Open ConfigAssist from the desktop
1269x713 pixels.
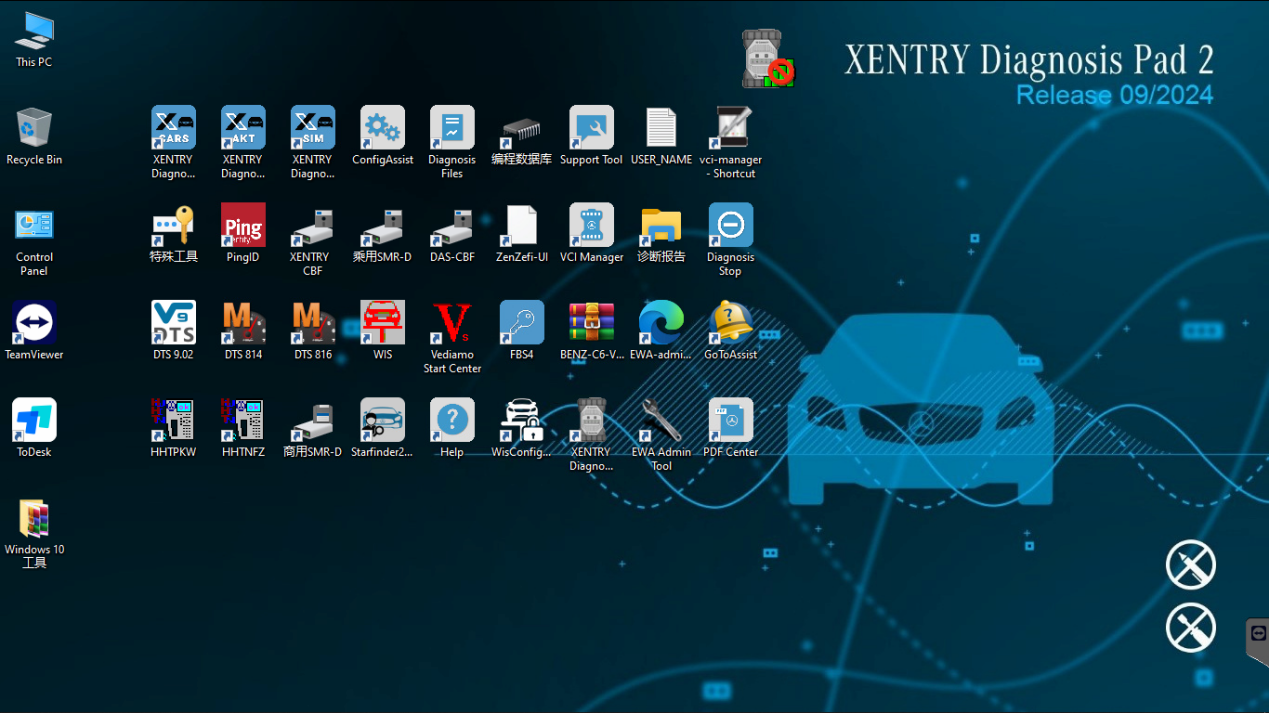382,129
